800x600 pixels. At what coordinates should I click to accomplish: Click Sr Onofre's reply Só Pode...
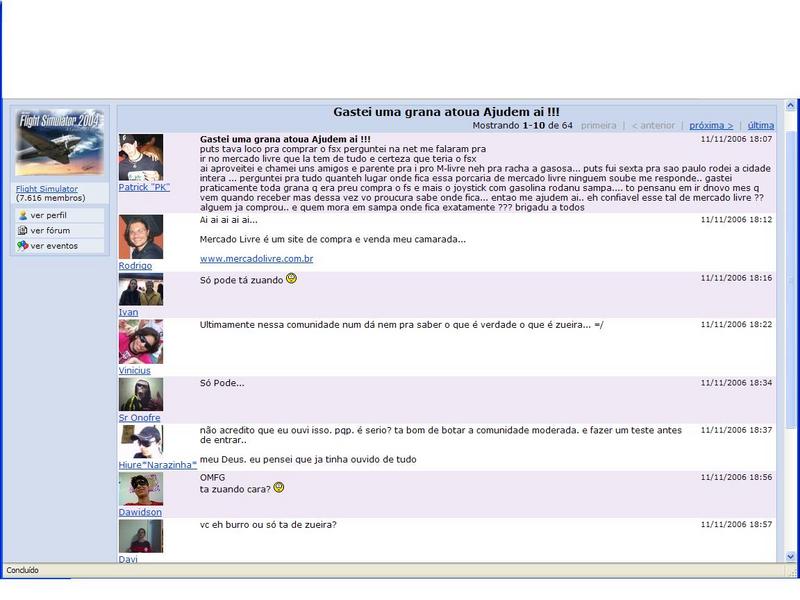[x=222, y=383]
